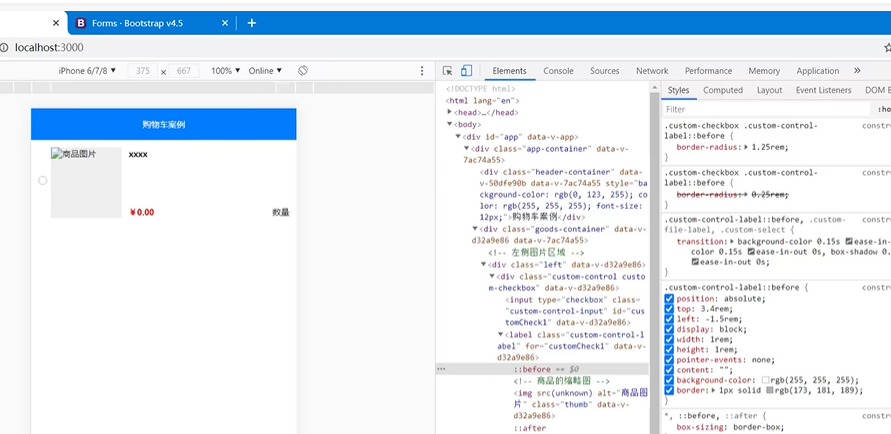
Task: Close the first browser tab
Action: pyautogui.click(x=56, y=23)
